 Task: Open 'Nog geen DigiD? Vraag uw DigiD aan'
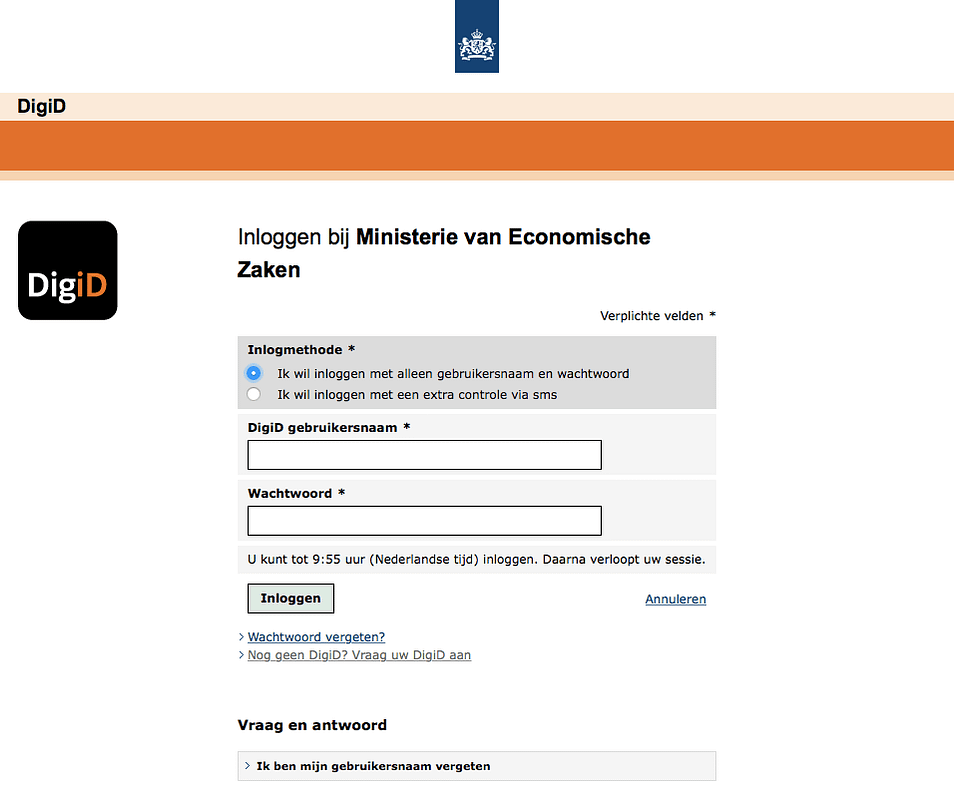pyautogui.click(x=359, y=656)
